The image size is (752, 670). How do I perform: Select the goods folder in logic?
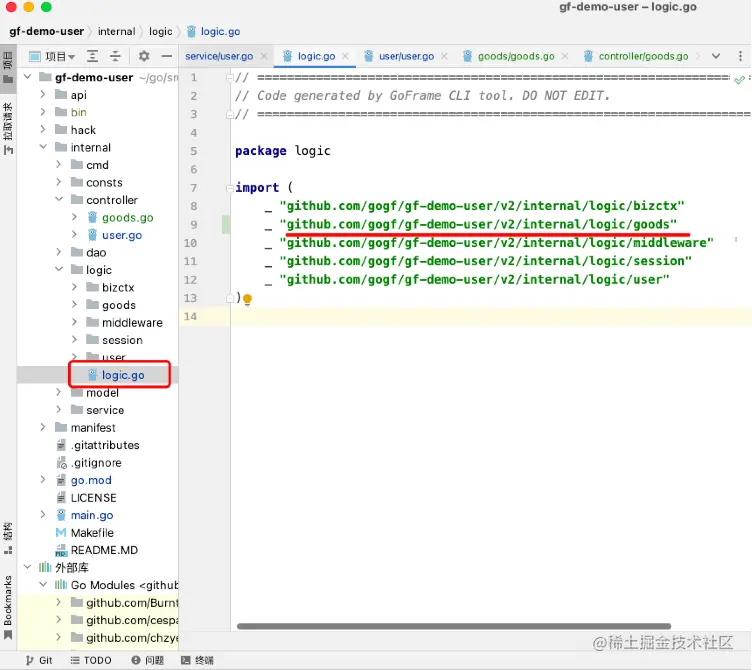[118, 305]
